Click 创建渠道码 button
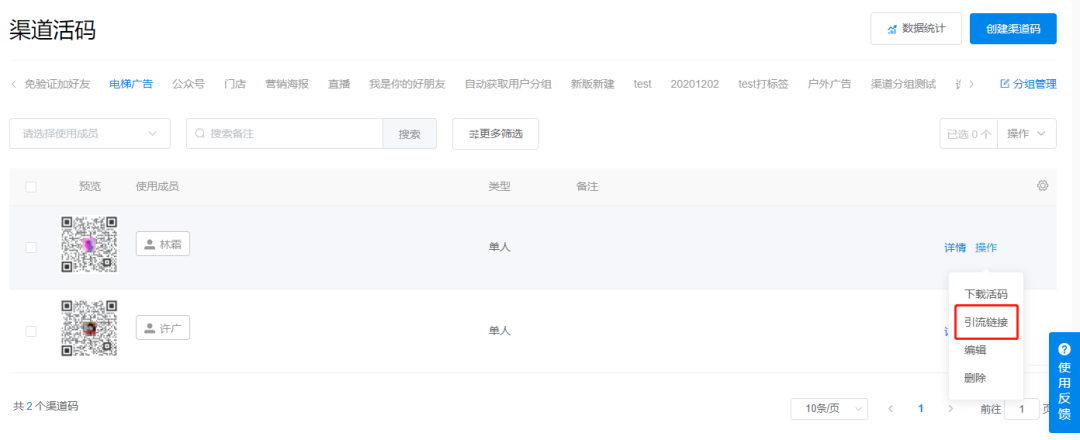This screenshot has height=440, width=1080. click(1013, 29)
